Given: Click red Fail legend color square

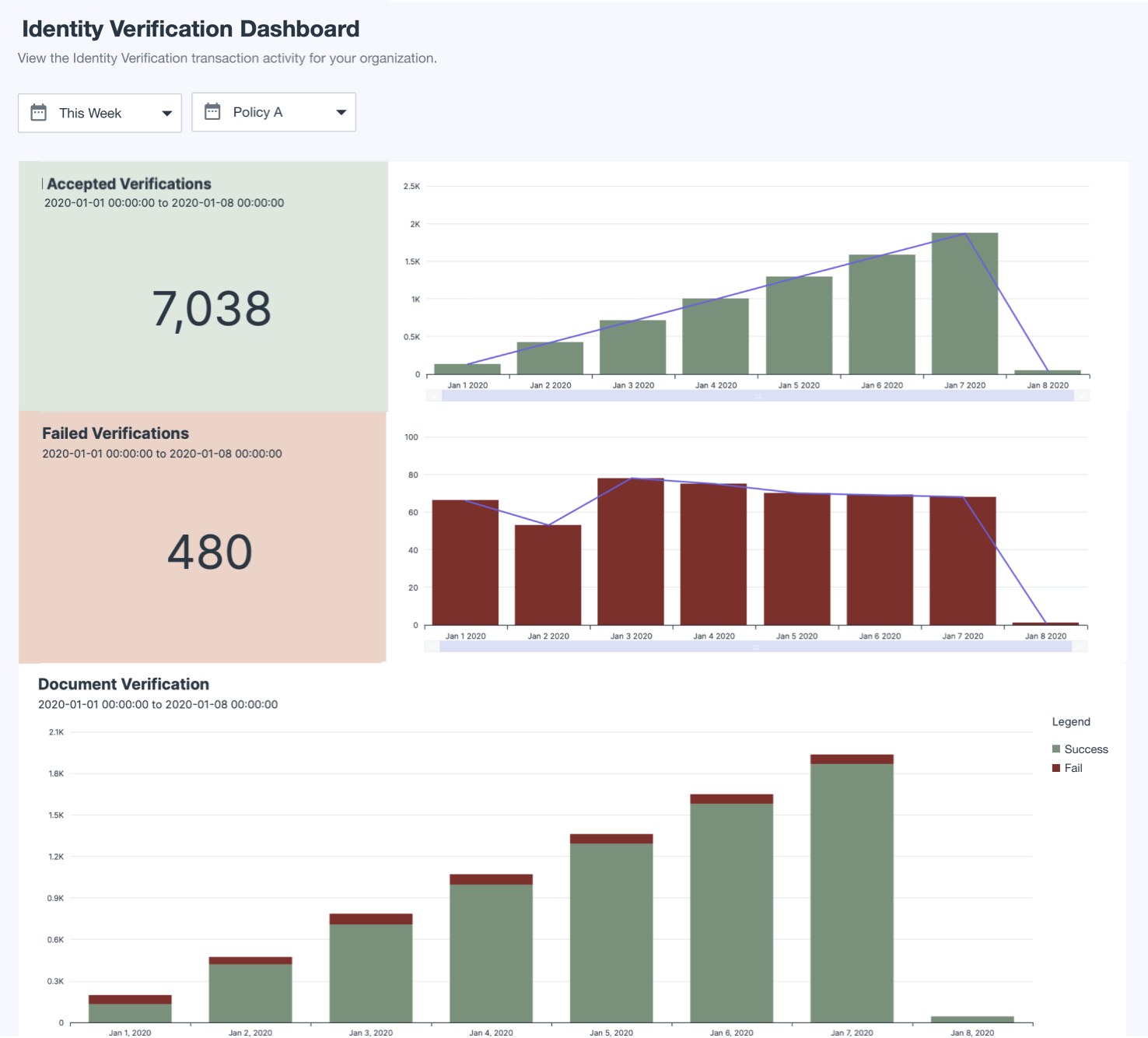Looking at the screenshot, I should tap(1056, 768).
